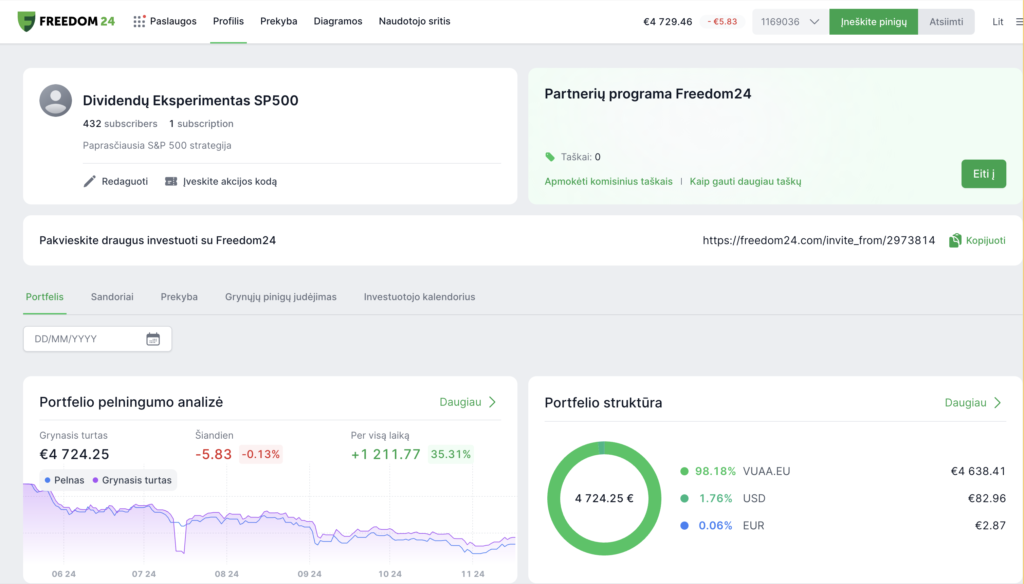Click the USD legend color dot
This screenshot has height=584, width=1024.
tap(684, 498)
